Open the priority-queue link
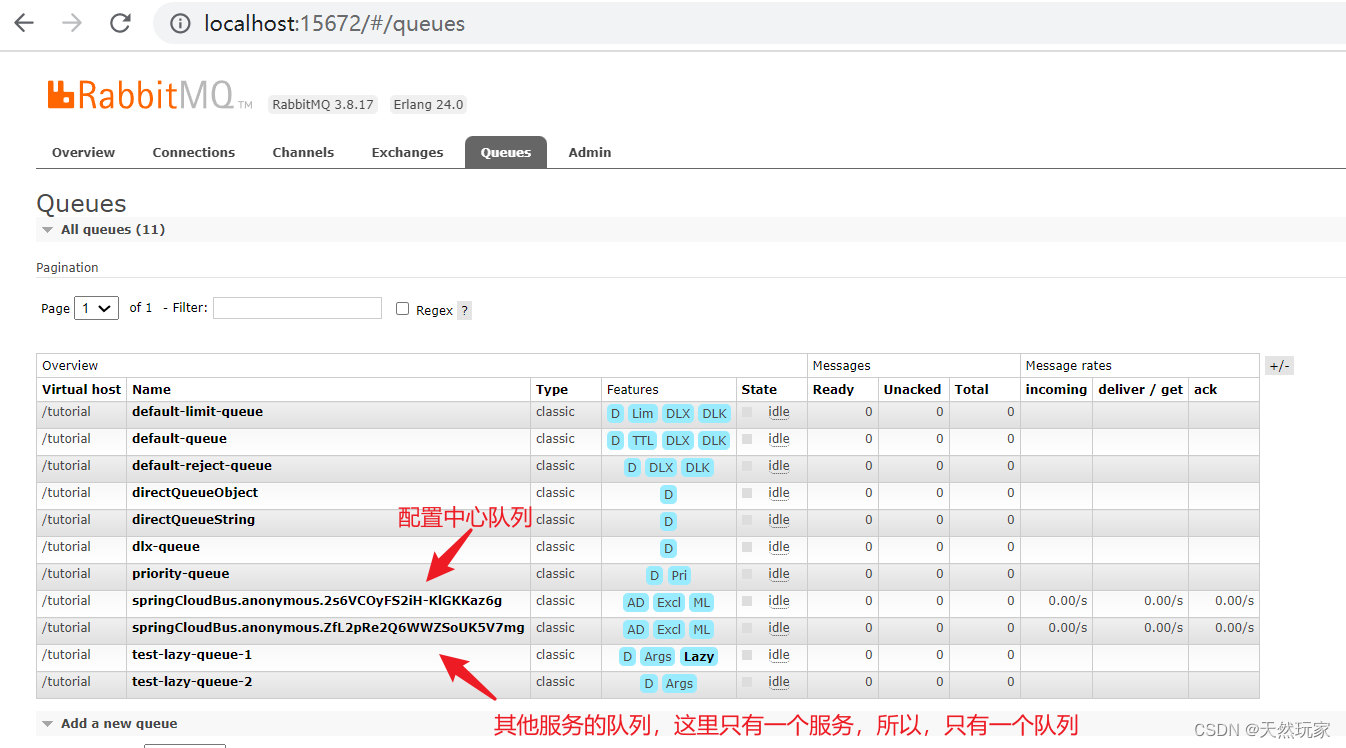This screenshot has height=748, width=1346. [181, 573]
